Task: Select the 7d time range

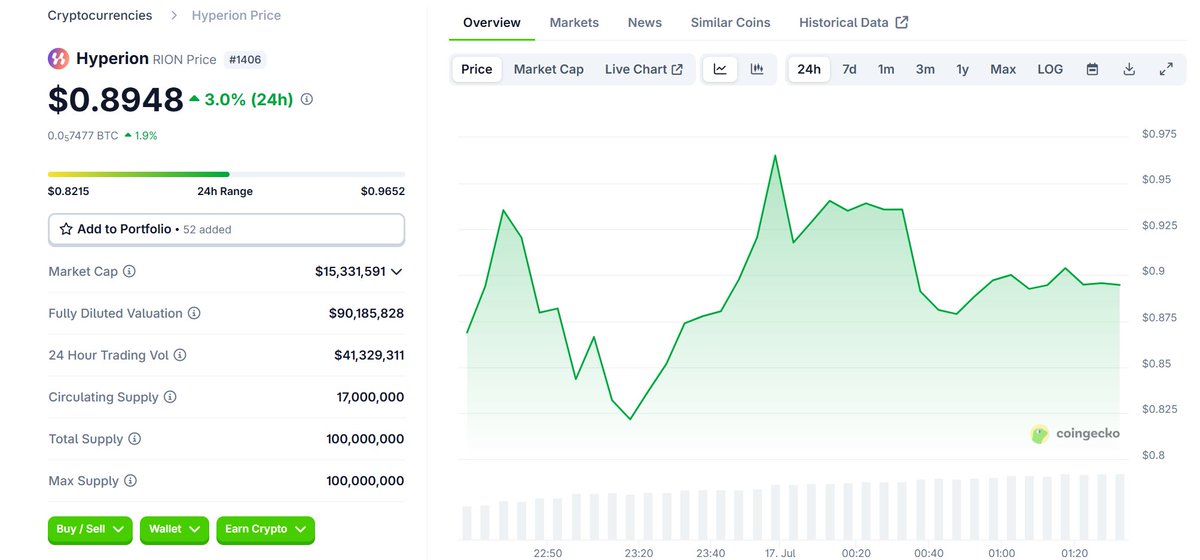Action: 849,69
